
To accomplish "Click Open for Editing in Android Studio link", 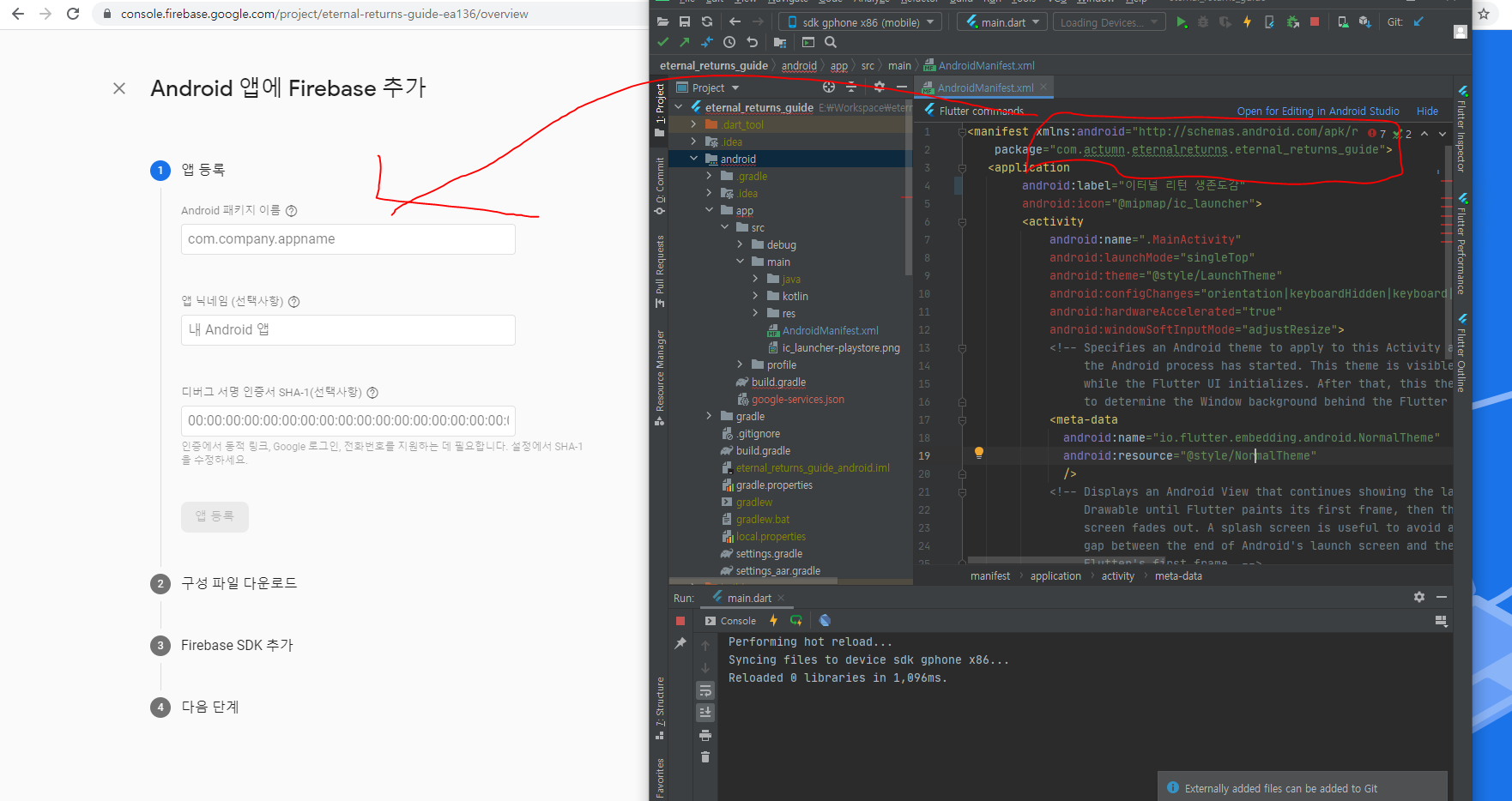I will pos(1318,111).
